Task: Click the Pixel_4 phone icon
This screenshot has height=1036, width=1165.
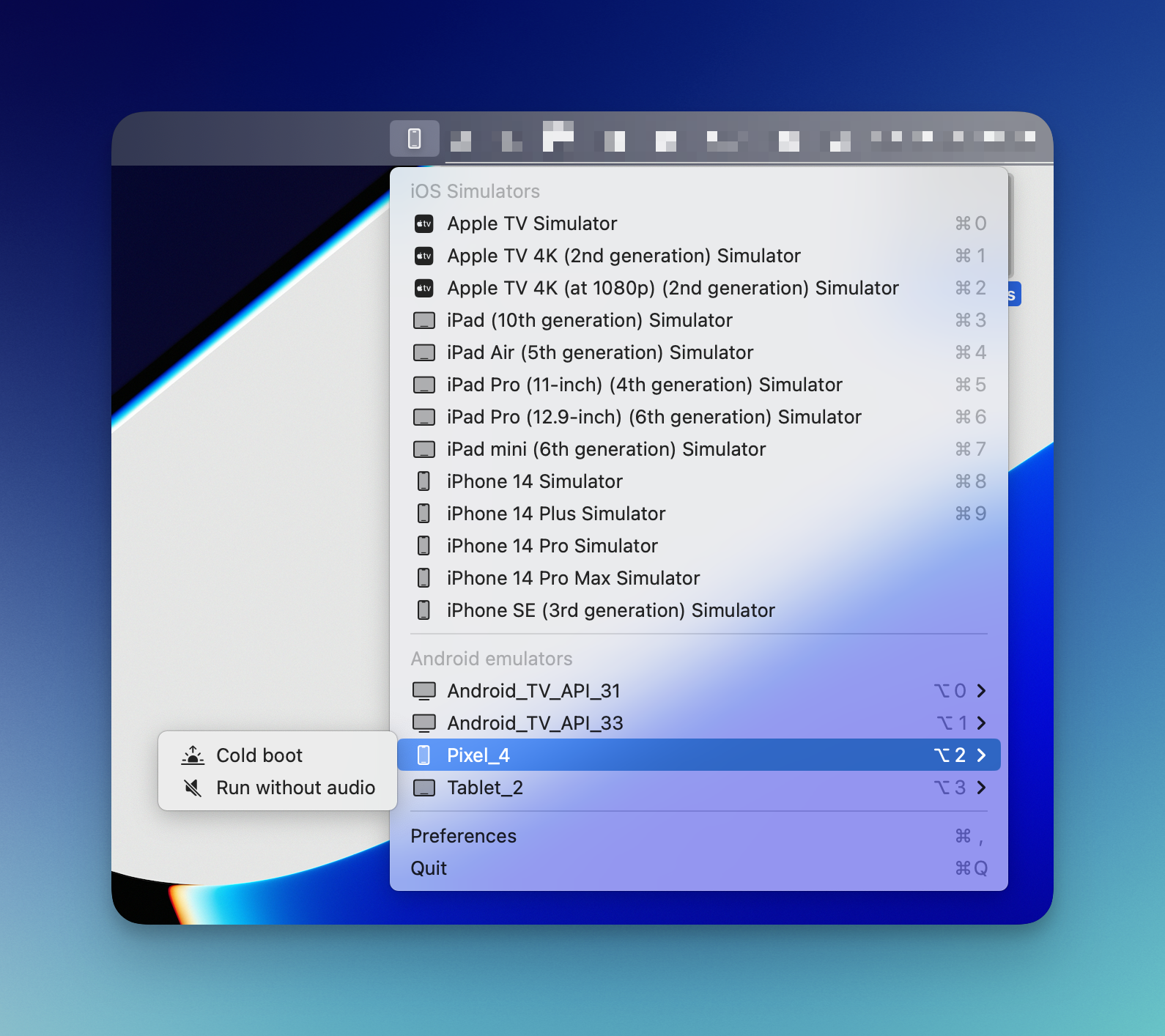Action: (424, 755)
